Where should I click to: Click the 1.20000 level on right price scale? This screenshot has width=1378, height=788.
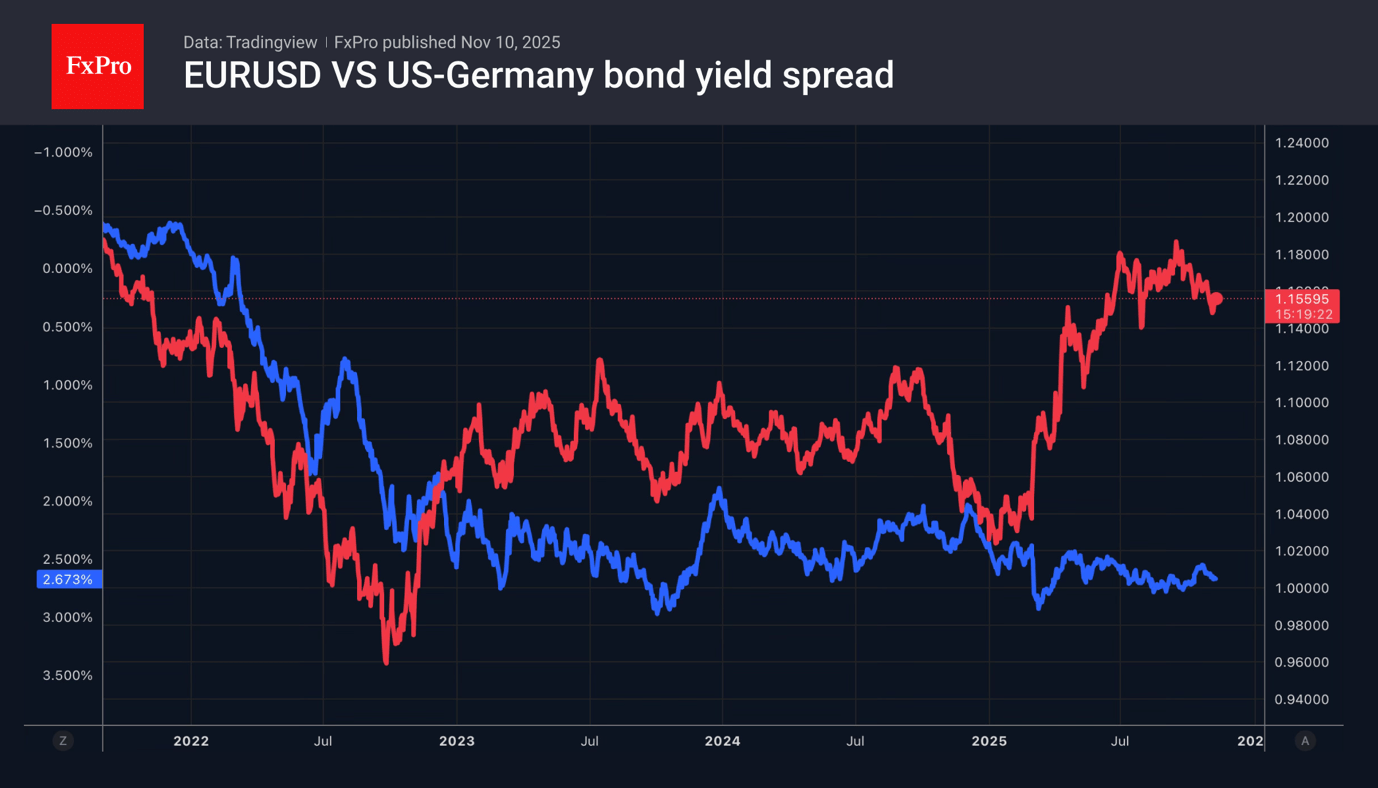tap(1301, 218)
